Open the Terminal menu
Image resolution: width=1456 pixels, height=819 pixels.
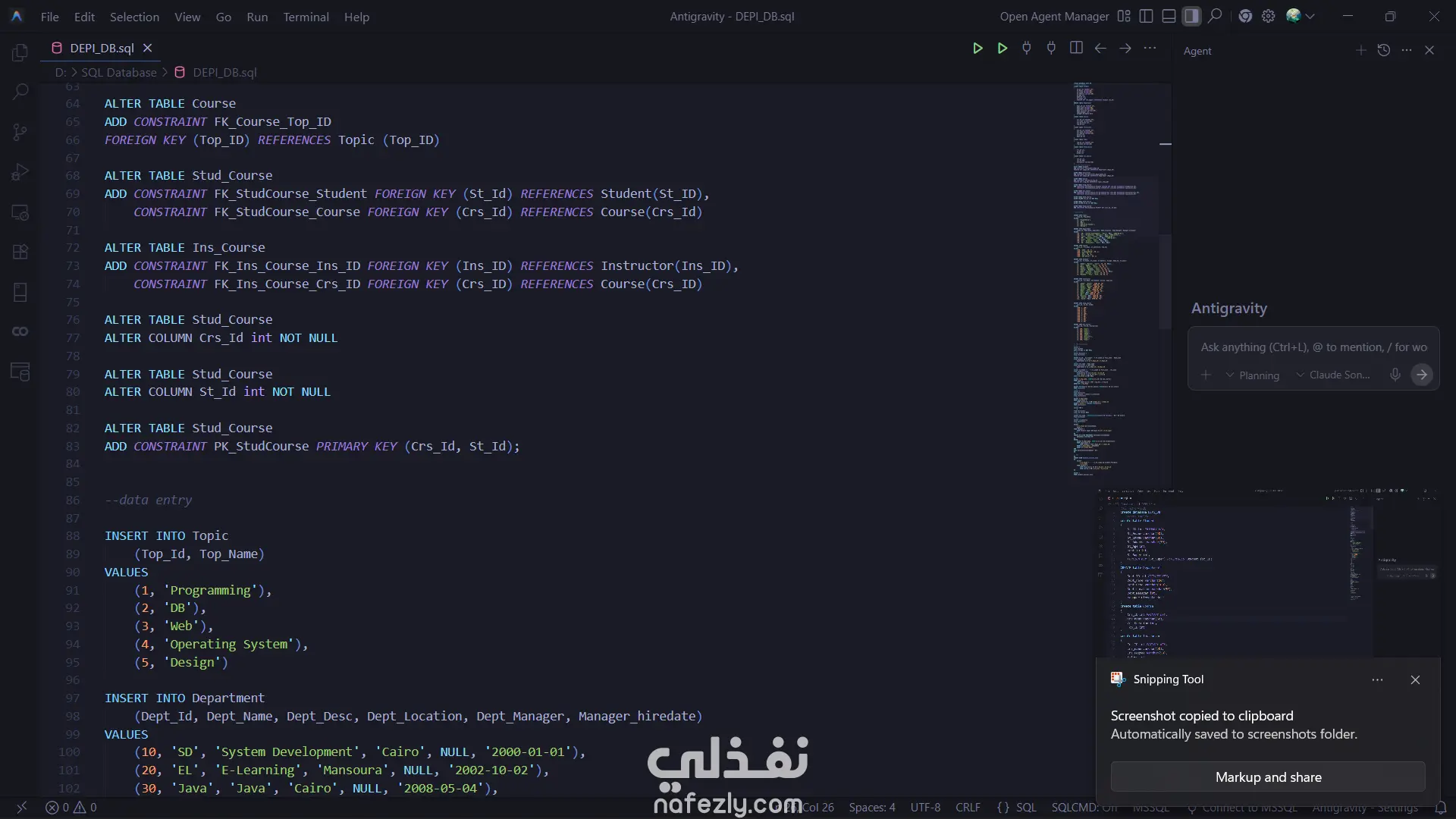point(306,17)
